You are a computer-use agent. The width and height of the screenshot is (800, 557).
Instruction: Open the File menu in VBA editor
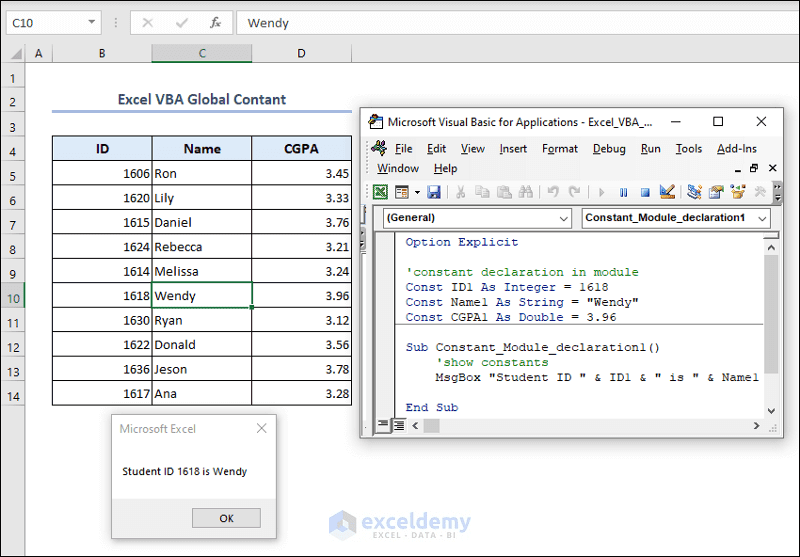click(404, 148)
